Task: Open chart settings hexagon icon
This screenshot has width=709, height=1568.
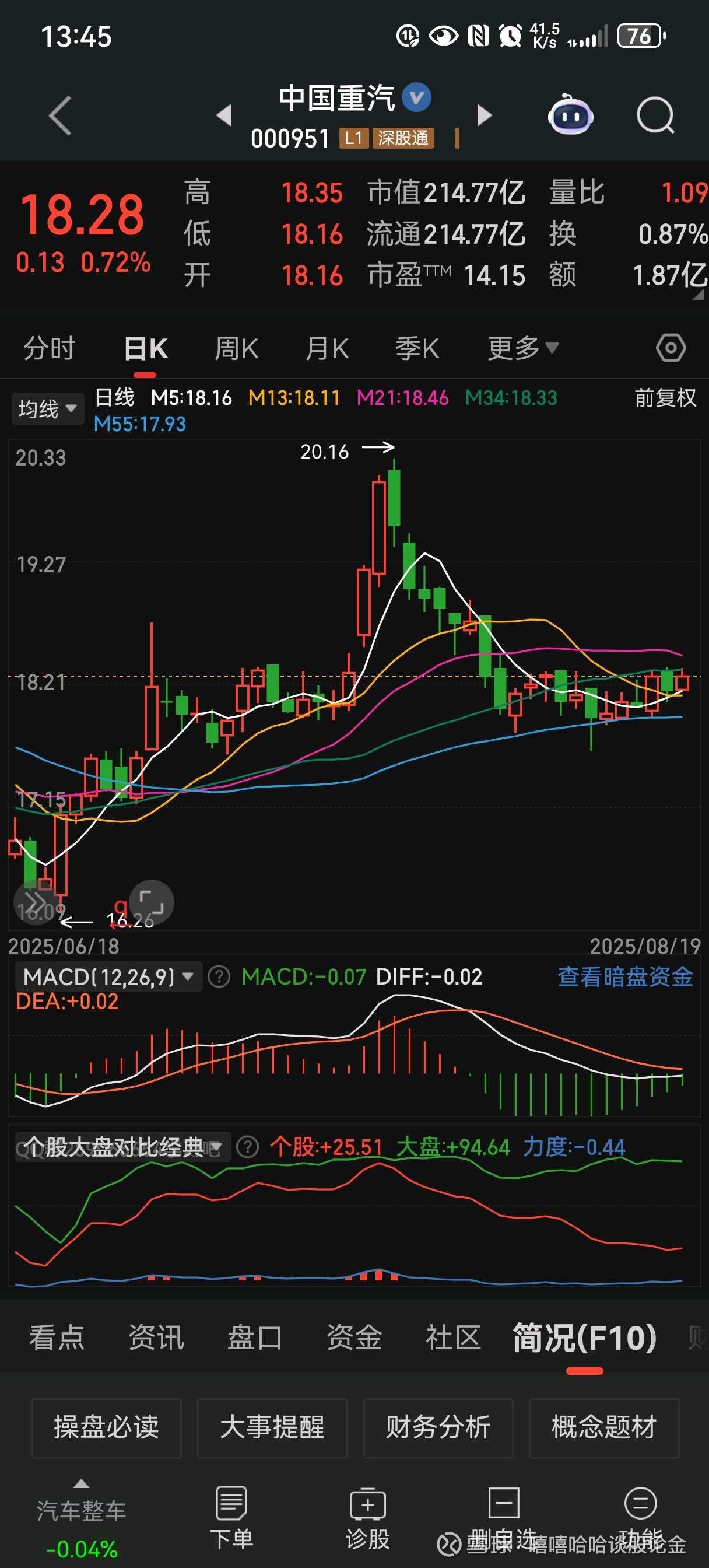Action: [x=671, y=348]
